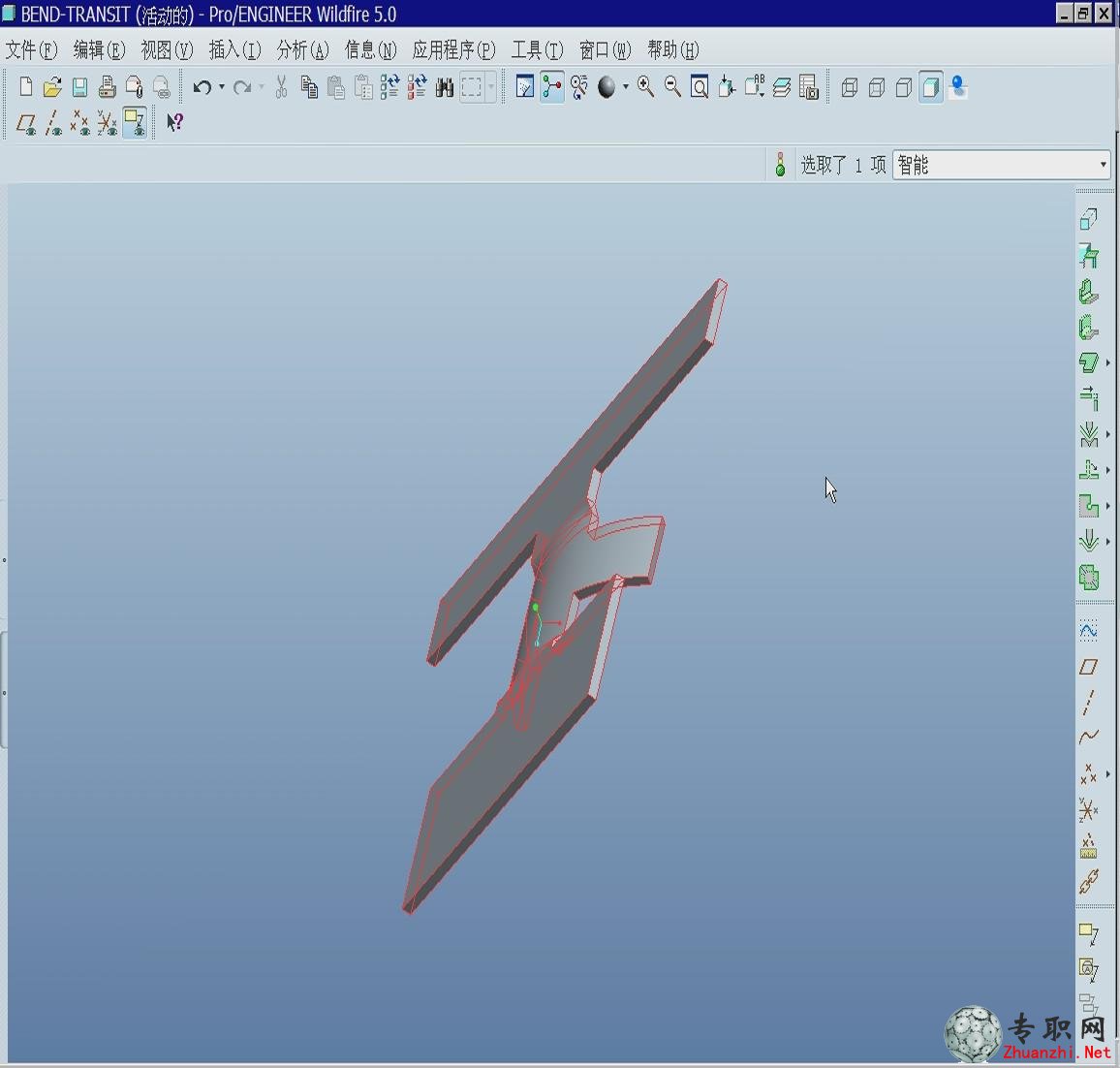
Task: Switch to hidden line display
Action: pyautogui.click(x=877, y=87)
